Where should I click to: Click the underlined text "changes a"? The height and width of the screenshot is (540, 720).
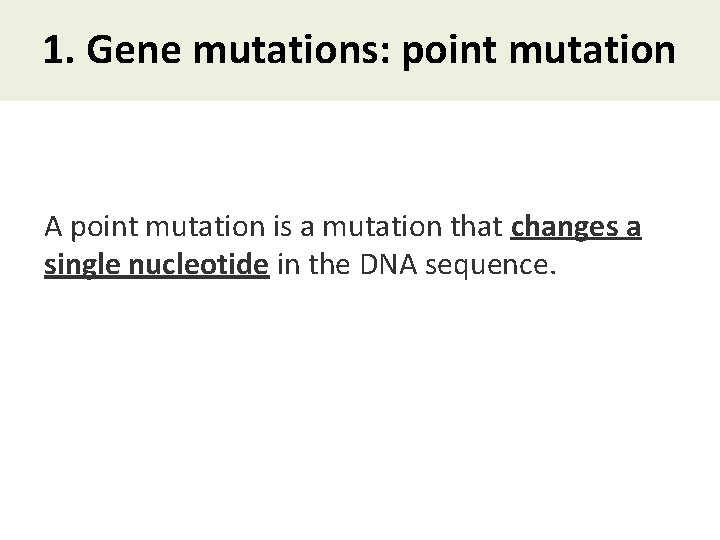tap(576, 230)
